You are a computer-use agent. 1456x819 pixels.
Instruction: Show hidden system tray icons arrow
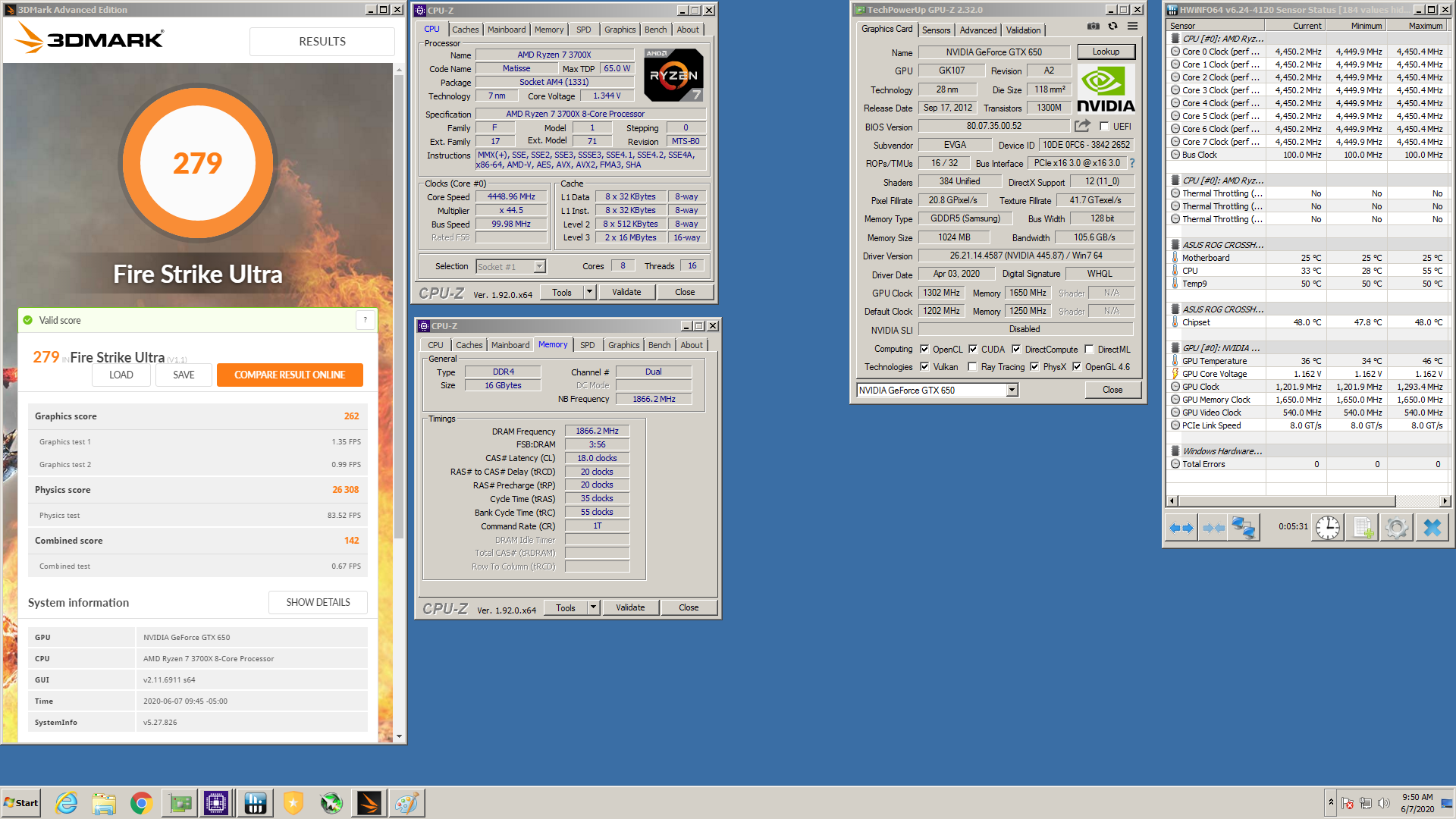pos(1331,802)
